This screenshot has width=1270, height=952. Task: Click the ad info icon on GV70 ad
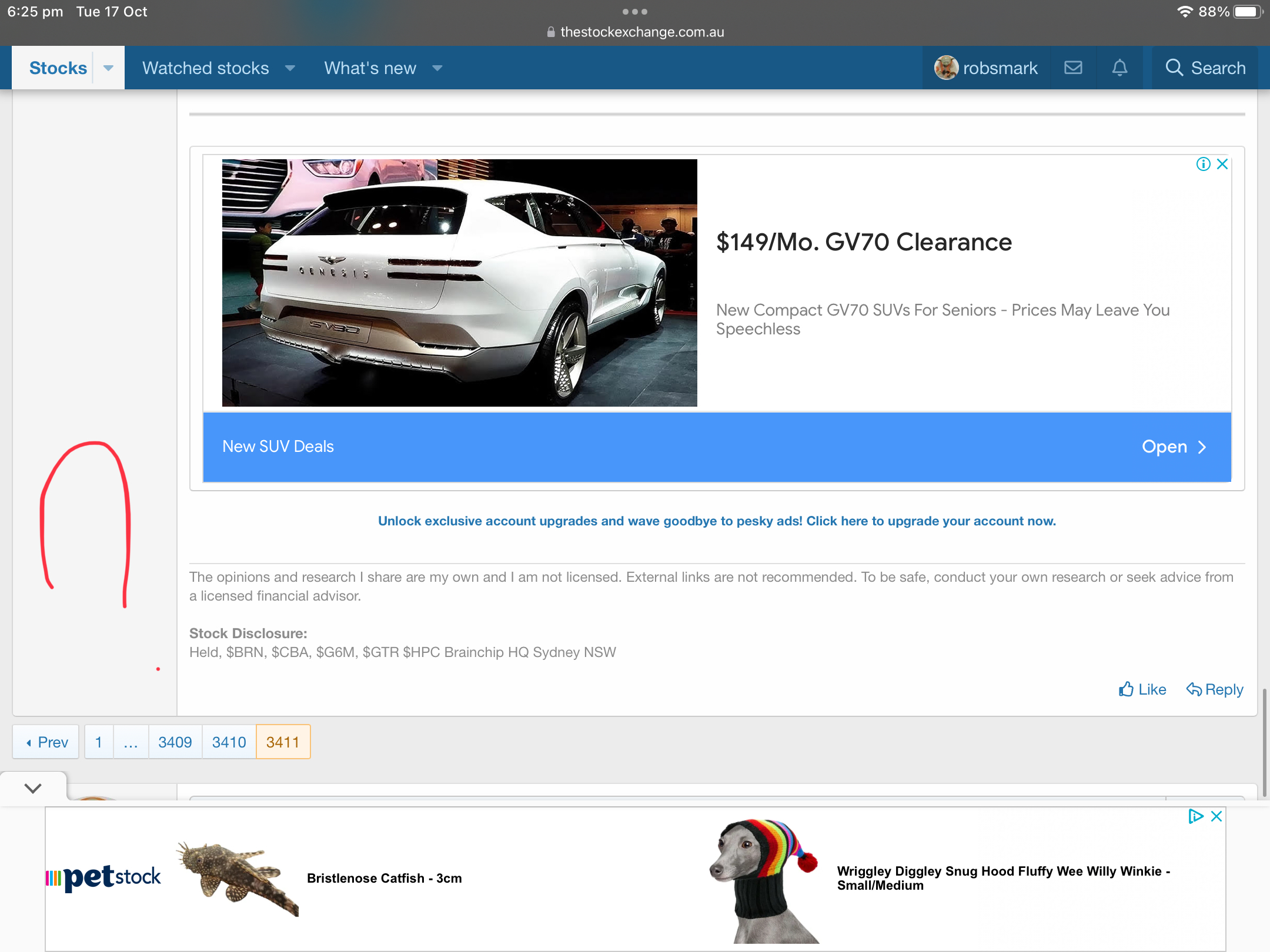(1203, 164)
